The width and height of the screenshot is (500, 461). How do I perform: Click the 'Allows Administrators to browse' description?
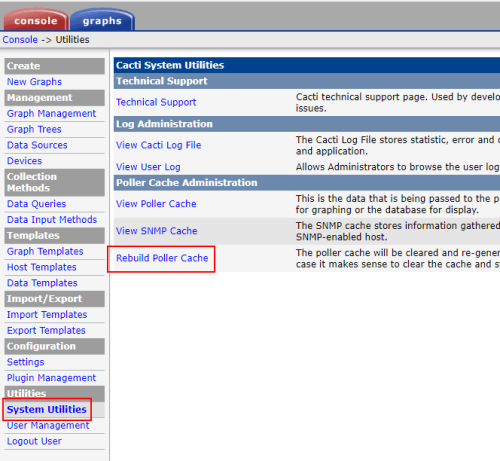coord(398,167)
